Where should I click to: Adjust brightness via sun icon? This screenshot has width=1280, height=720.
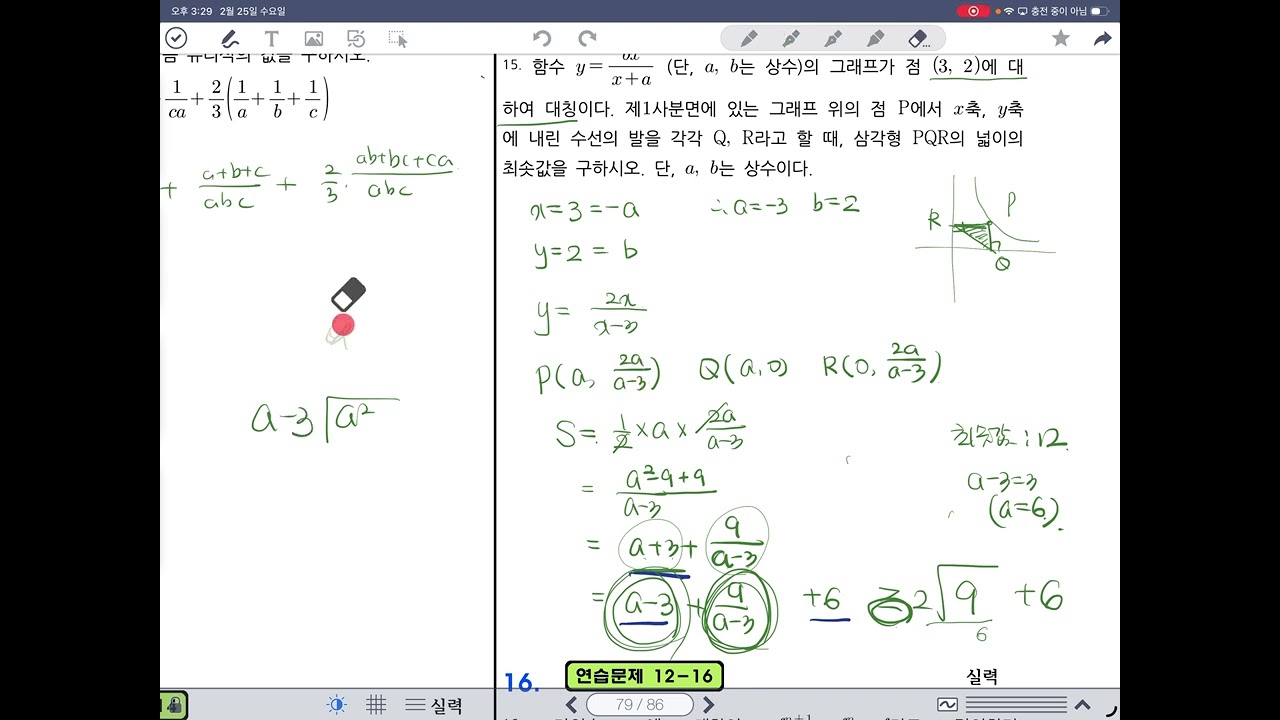click(337, 705)
